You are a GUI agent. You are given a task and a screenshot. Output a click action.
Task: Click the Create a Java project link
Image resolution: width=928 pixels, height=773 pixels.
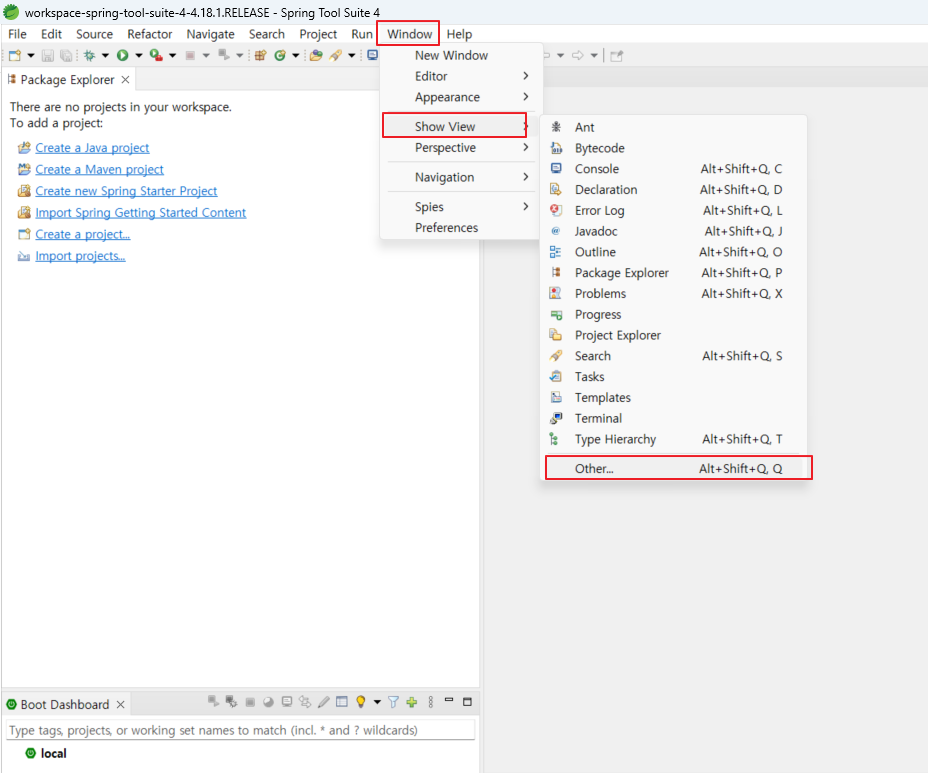tap(92, 147)
